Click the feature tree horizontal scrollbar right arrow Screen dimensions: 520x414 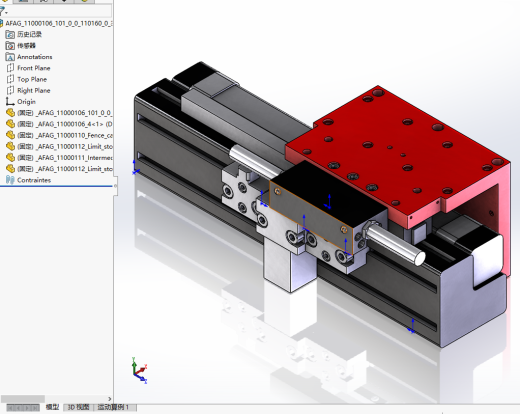click(109, 399)
